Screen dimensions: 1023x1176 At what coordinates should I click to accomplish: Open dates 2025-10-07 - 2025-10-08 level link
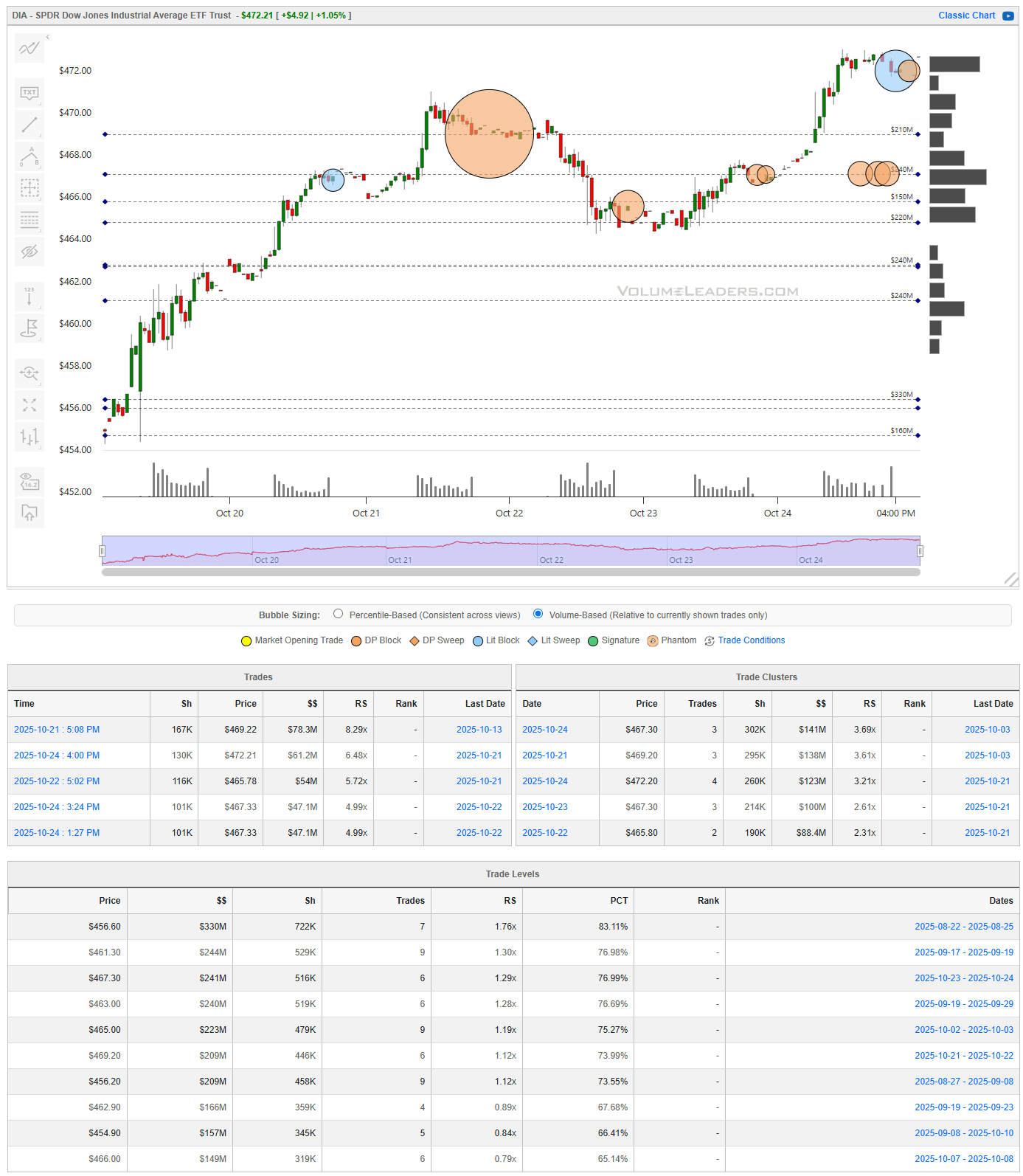point(964,1159)
